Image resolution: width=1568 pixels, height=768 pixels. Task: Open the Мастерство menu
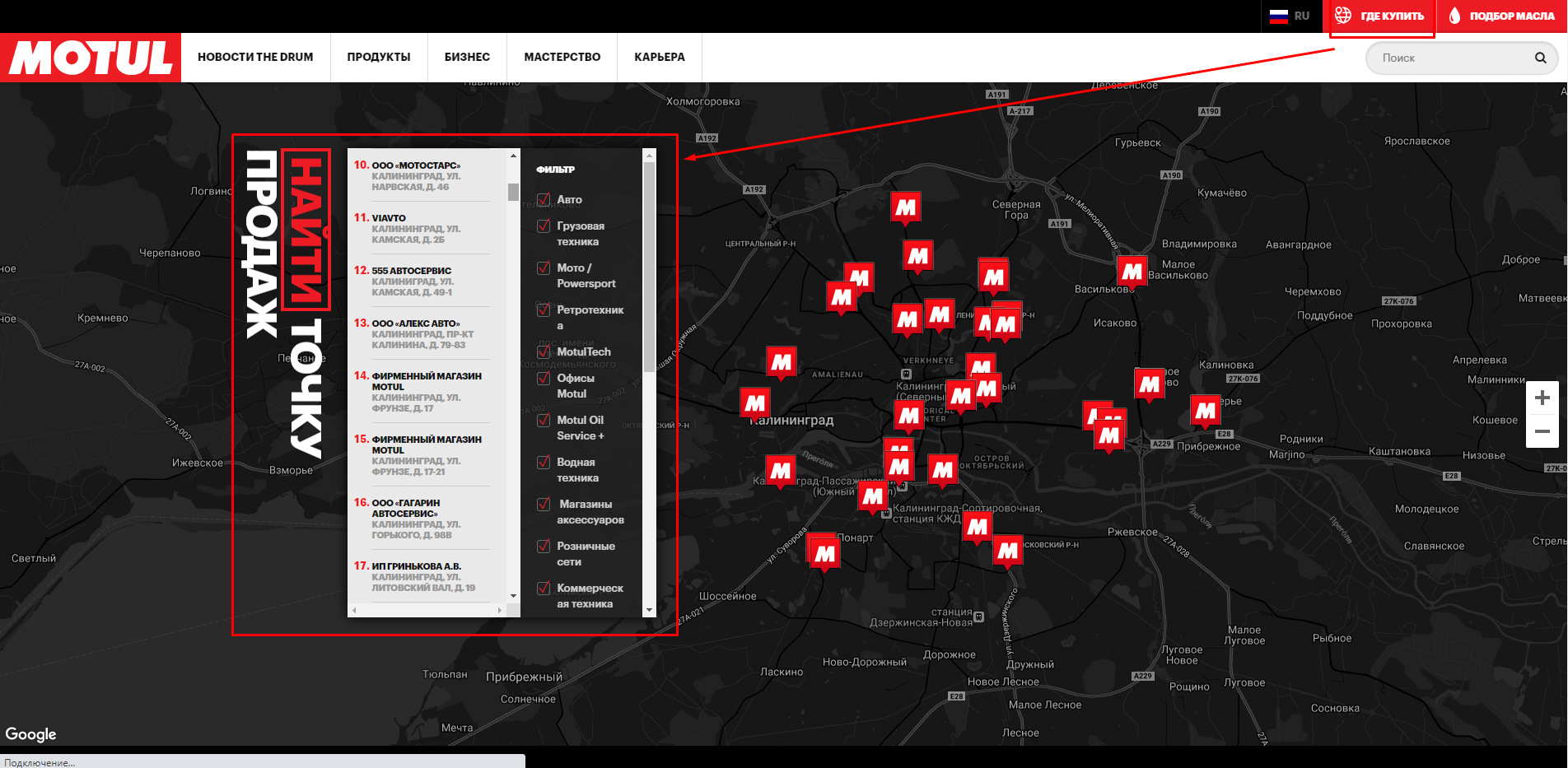point(562,57)
